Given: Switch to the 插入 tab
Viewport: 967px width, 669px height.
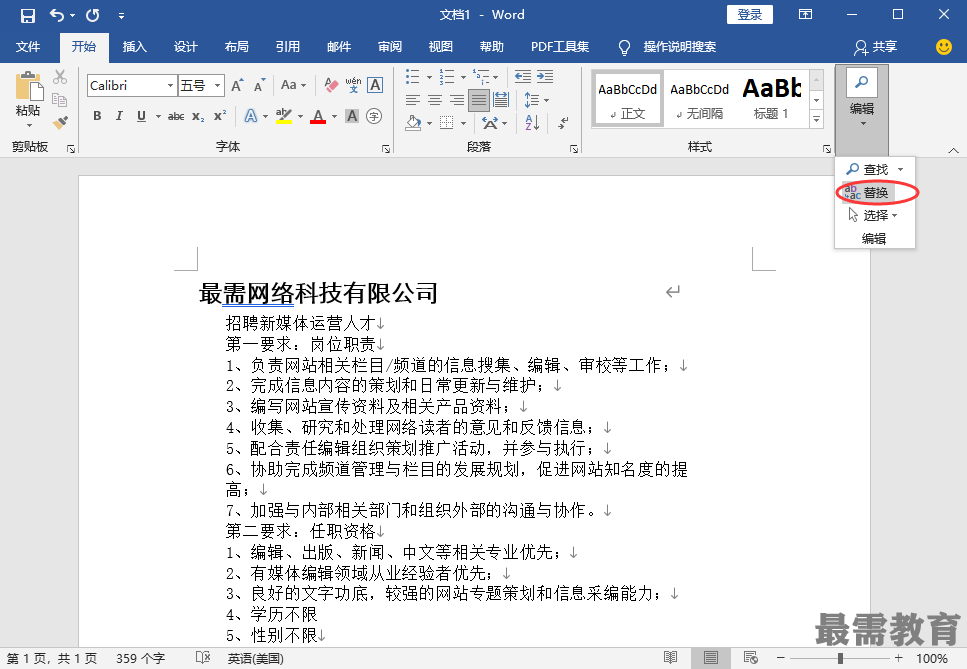Looking at the screenshot, I should pyautogui.click(x=134, y=47).
